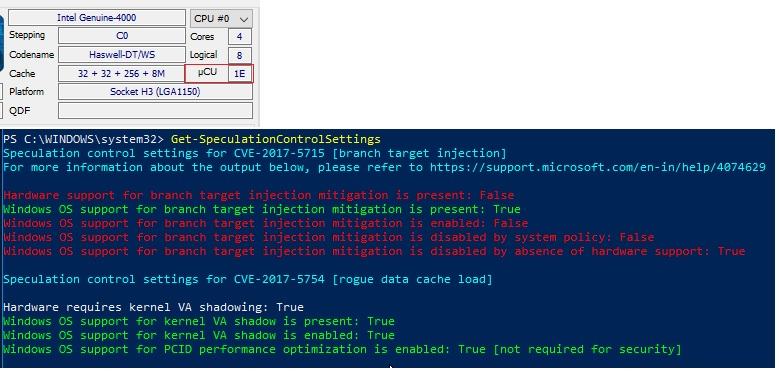This screenshot has width=779, height=374.
Task: Click the disabled by system policy: False line
Action: coord(328,237)
